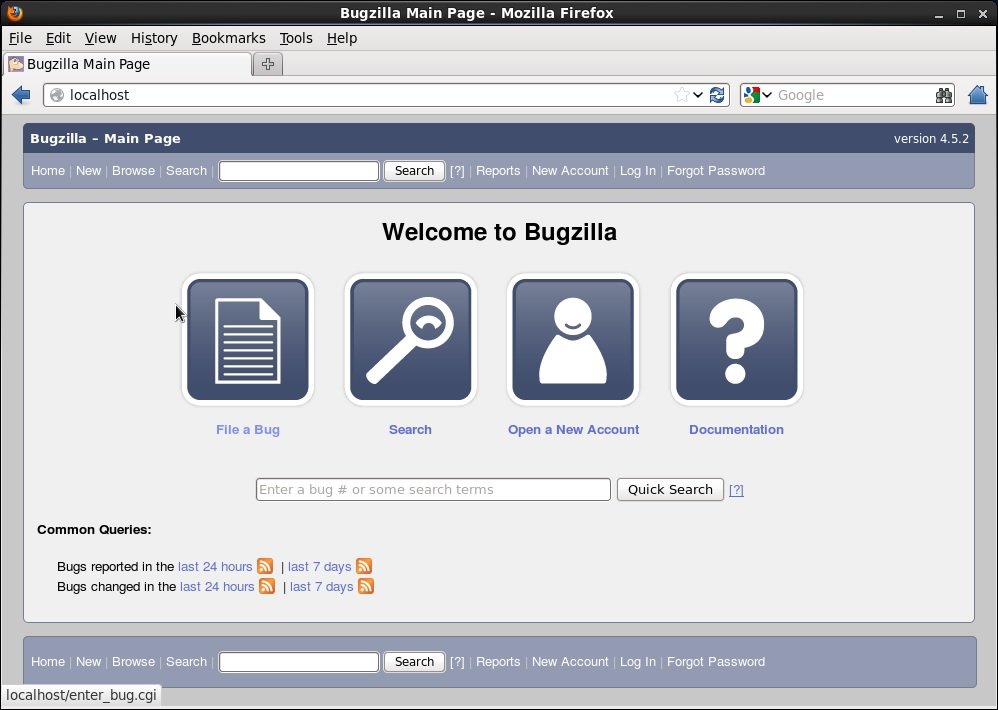Reload the page with the refresh icon
Screen dimensions: 998x710
(717, 94)
